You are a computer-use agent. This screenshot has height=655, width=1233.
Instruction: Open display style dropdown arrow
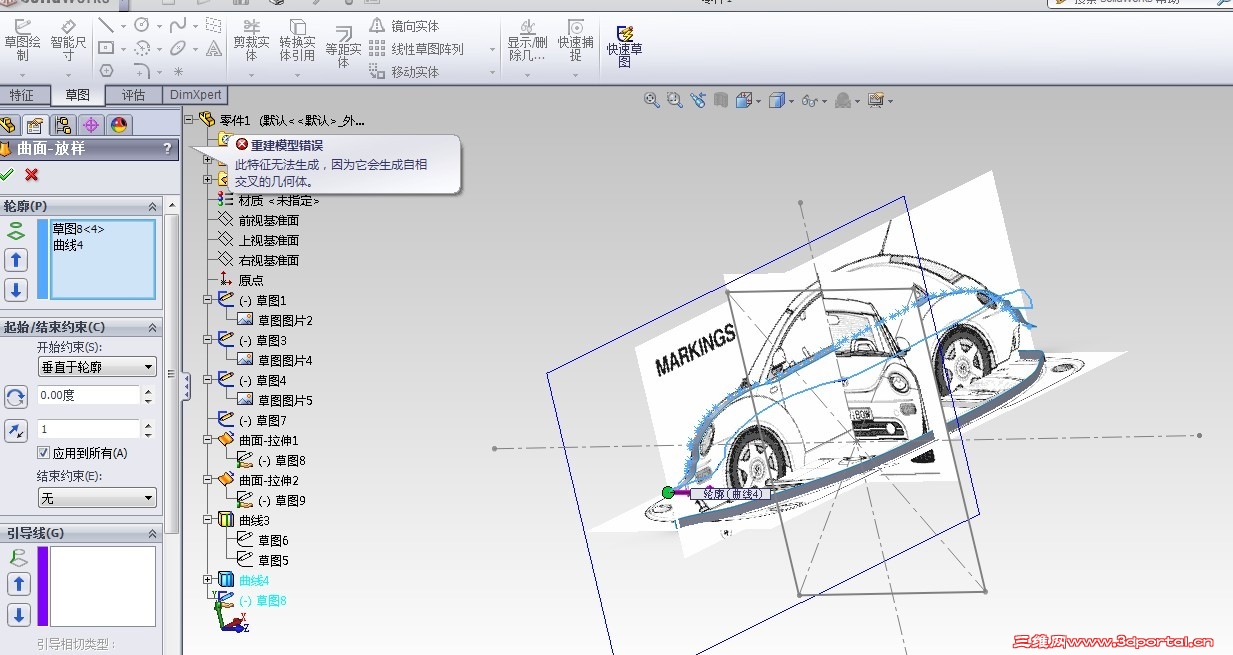790,101
